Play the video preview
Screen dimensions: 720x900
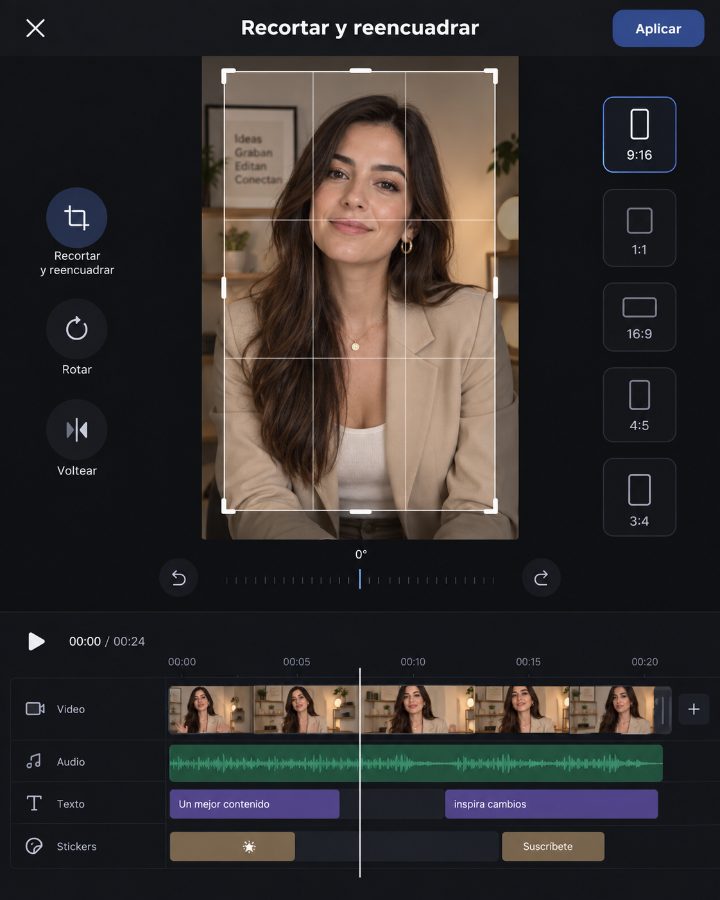click(36, 641)
